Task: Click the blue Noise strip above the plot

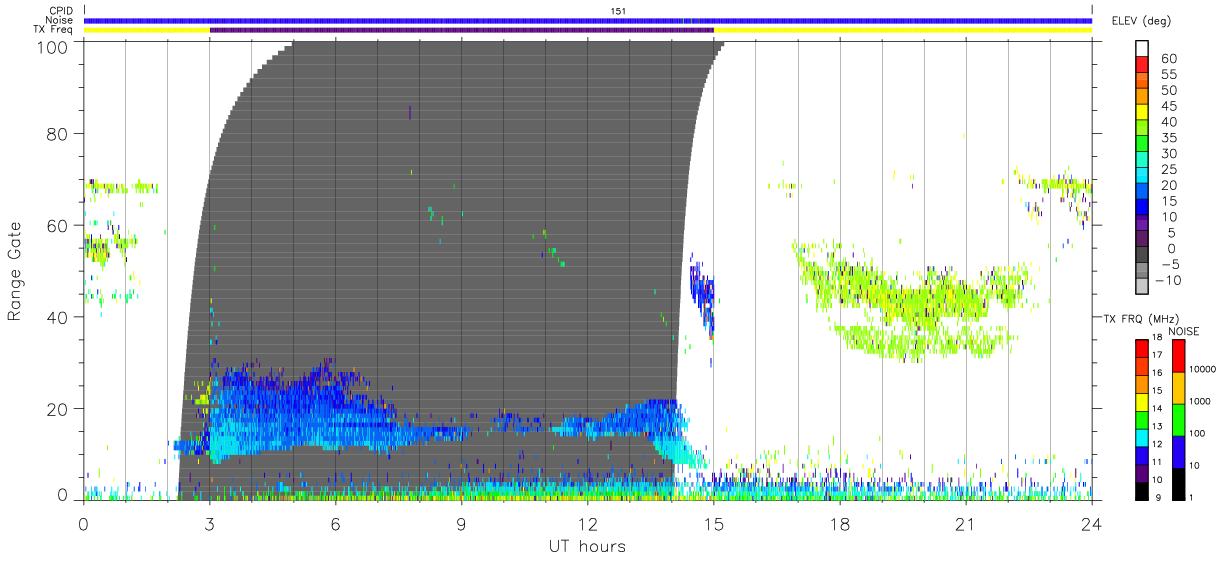Action: click(588, 20)
